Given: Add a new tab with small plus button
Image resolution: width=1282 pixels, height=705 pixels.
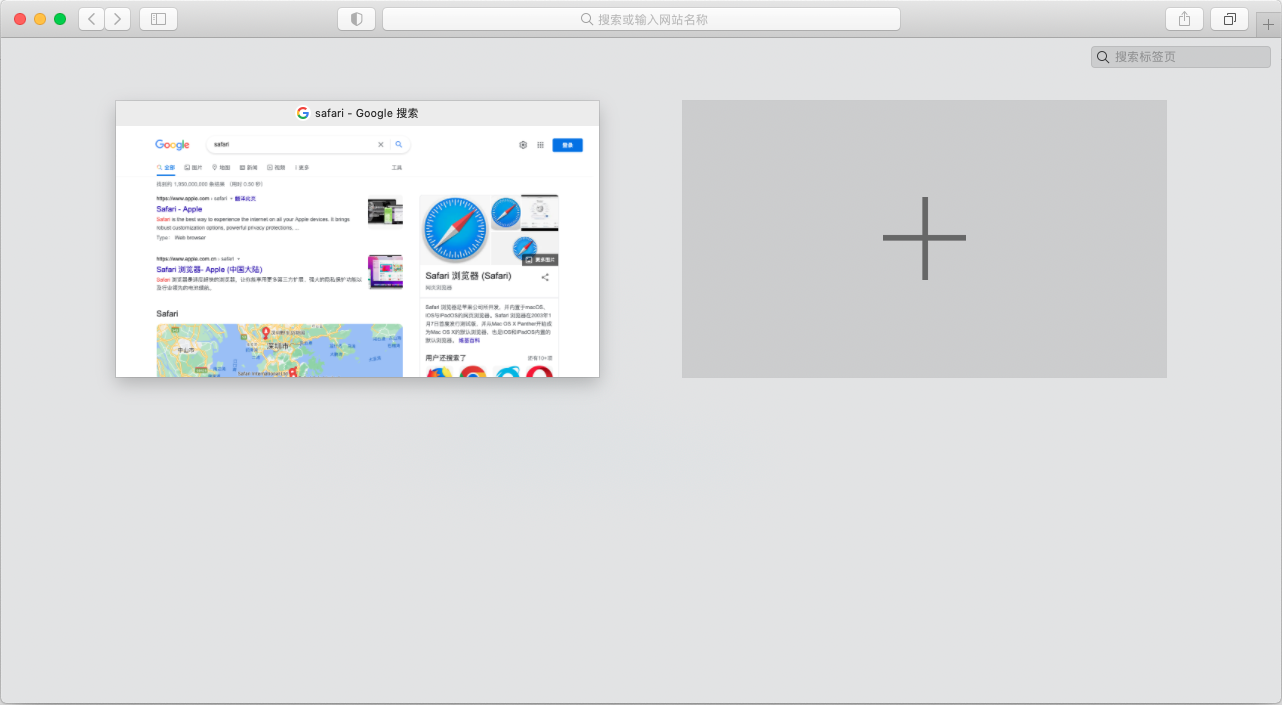Looking at the screenshot, I should pyautogui.click(x=1268, y=24).
